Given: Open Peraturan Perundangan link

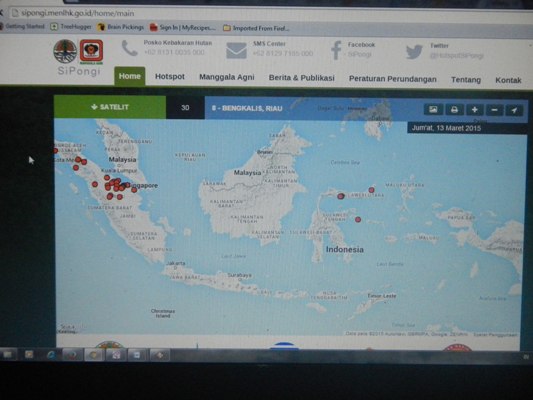Looking at the screenshot, I should coord(393,79).
